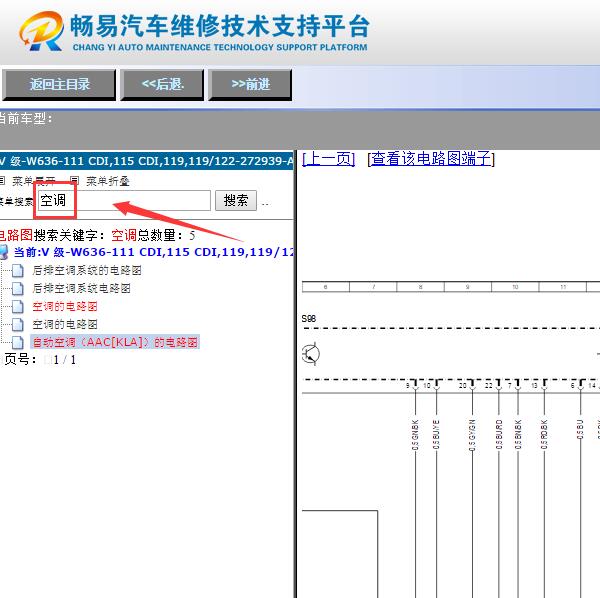Click document icon beside red 空调的电路图
Viewport: 600px width, 598px height.
(18, 306)
